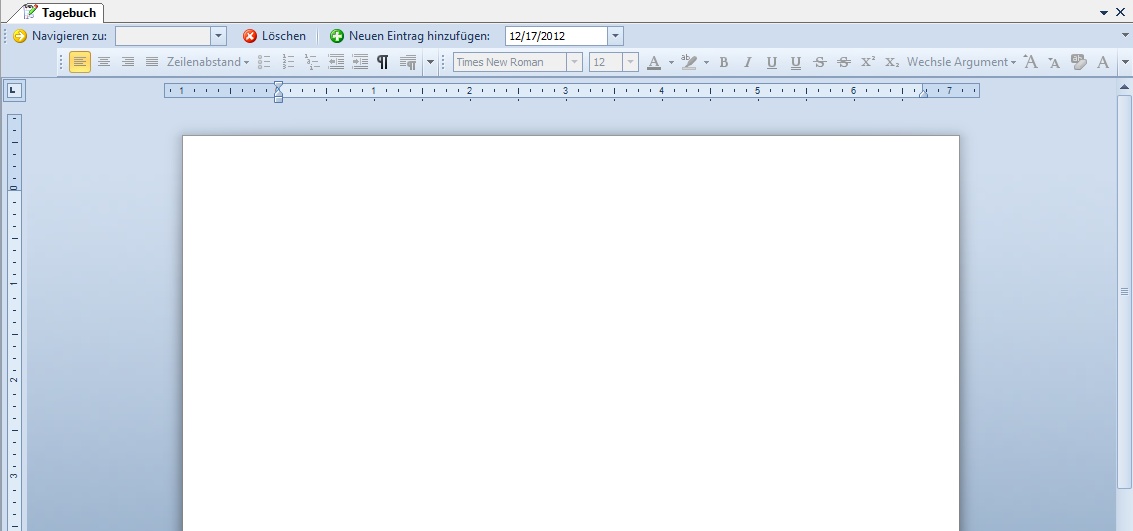Toggle align text left
This screenshot has height=531, width=1133.
[80, 62]
